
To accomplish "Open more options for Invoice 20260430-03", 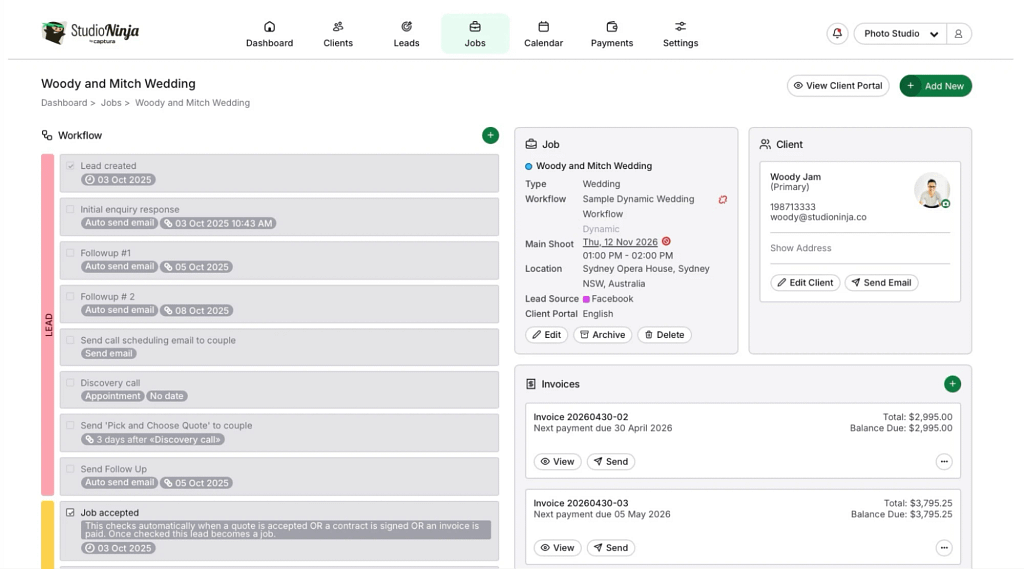I will (x=944, y=547).
